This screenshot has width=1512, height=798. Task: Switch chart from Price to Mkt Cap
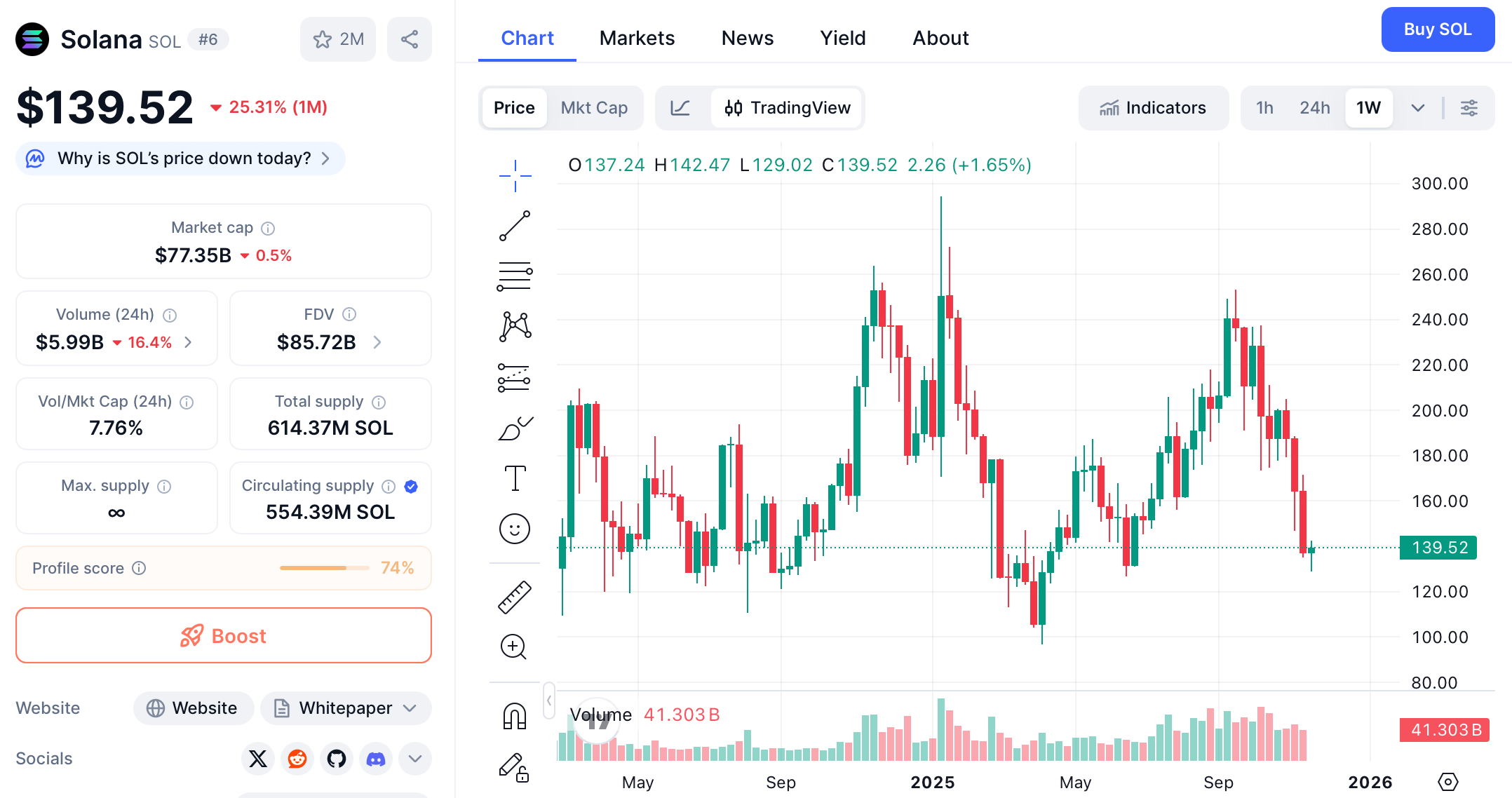pyautogui.click(x=594, y=107)
